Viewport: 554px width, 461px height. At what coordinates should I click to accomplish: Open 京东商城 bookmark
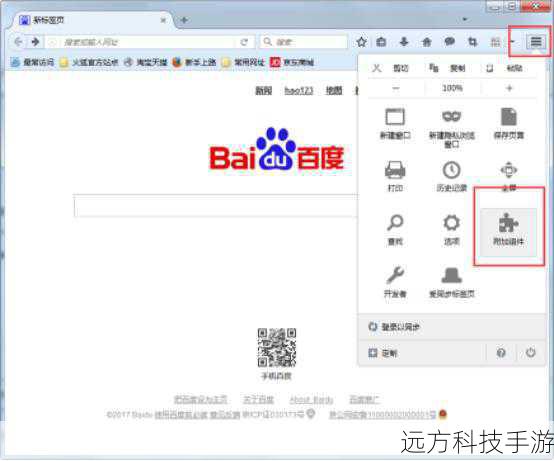pos(292,63)
